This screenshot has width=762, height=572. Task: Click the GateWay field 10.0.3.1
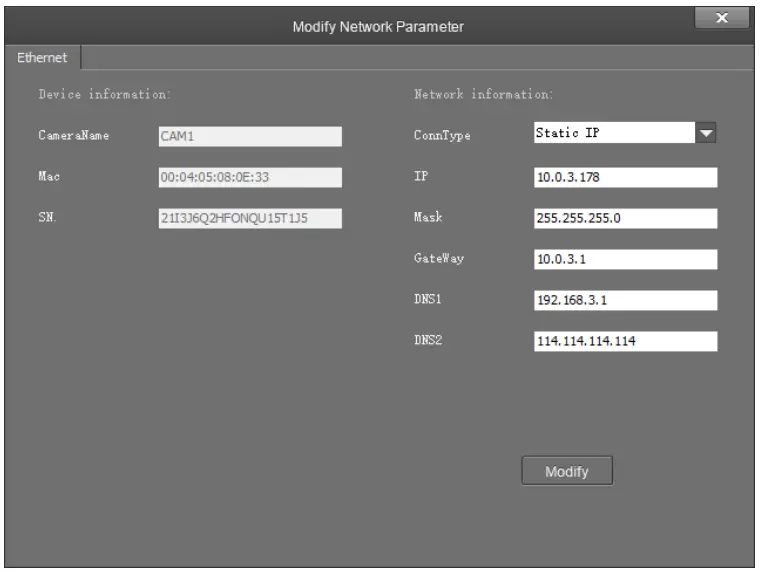625,259
